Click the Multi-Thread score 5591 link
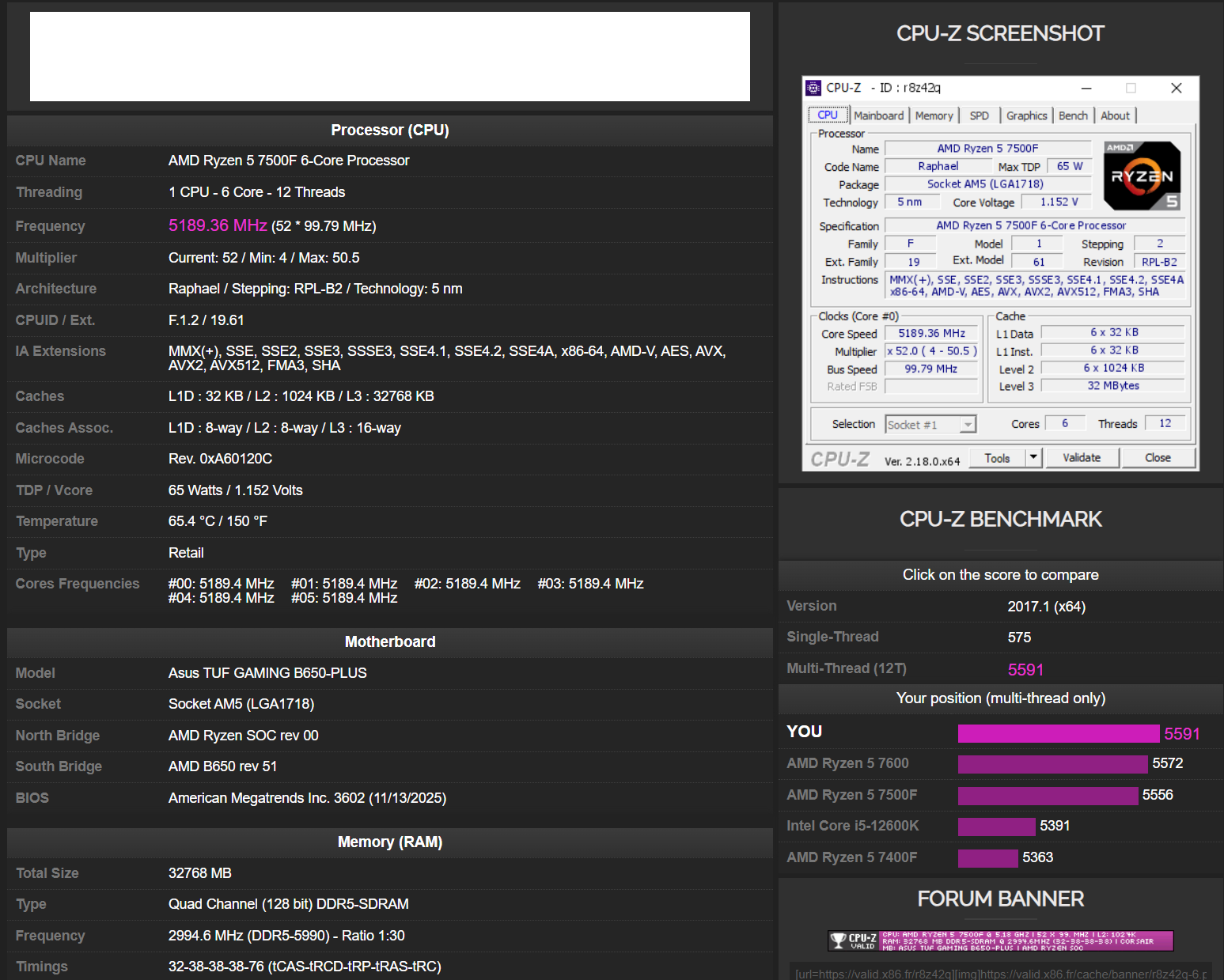 click(1025, 669)
